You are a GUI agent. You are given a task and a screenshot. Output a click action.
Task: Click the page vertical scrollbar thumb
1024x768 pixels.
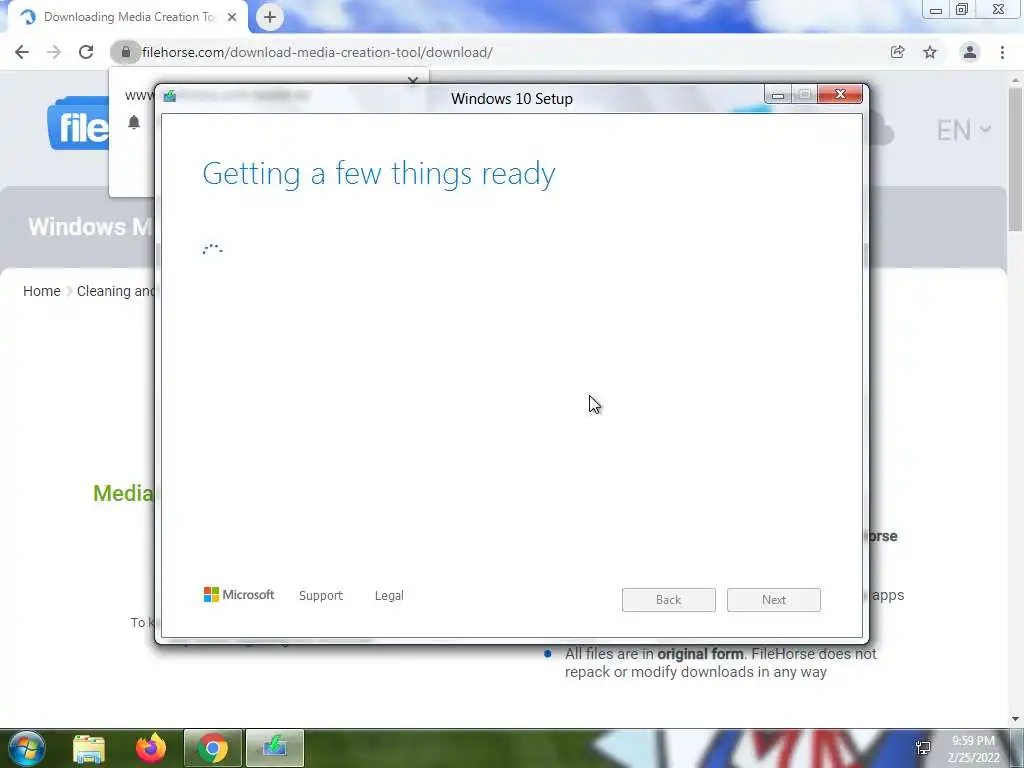[x=1015, y=159]
